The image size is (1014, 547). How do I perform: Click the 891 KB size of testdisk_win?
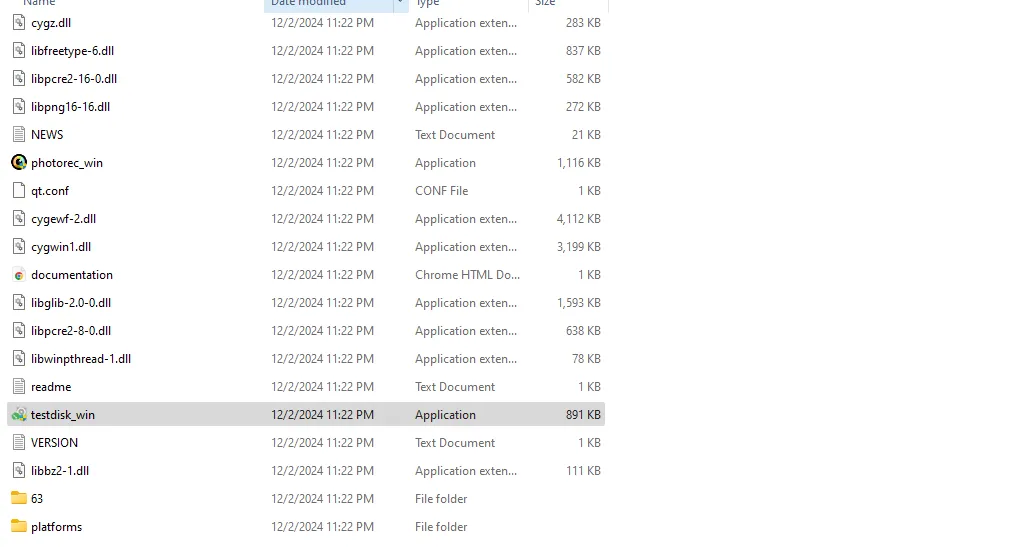pos(583,414)
